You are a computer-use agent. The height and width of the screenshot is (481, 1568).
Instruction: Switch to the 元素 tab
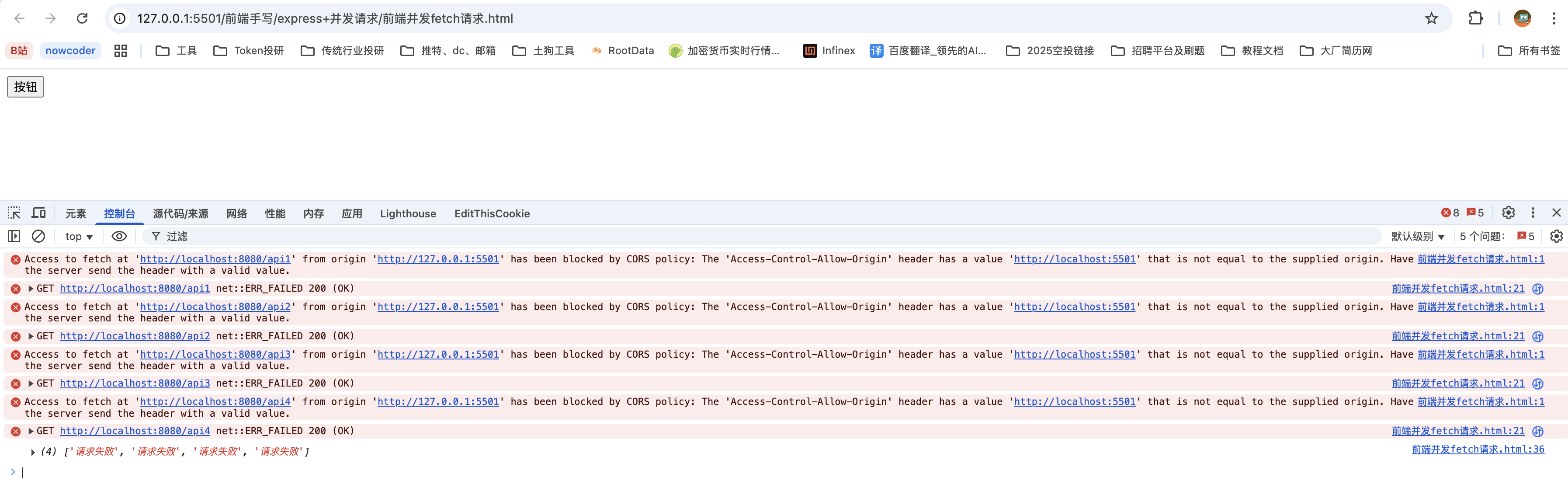[76, 213]
